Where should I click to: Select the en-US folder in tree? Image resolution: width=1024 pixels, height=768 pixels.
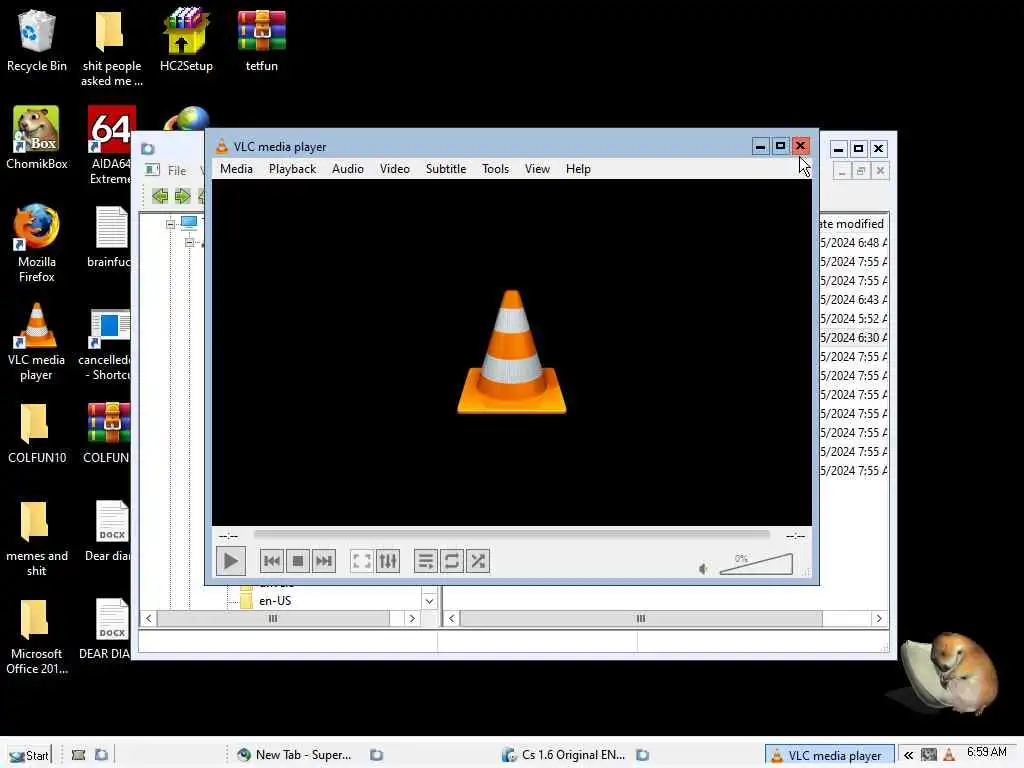point(275,601)
